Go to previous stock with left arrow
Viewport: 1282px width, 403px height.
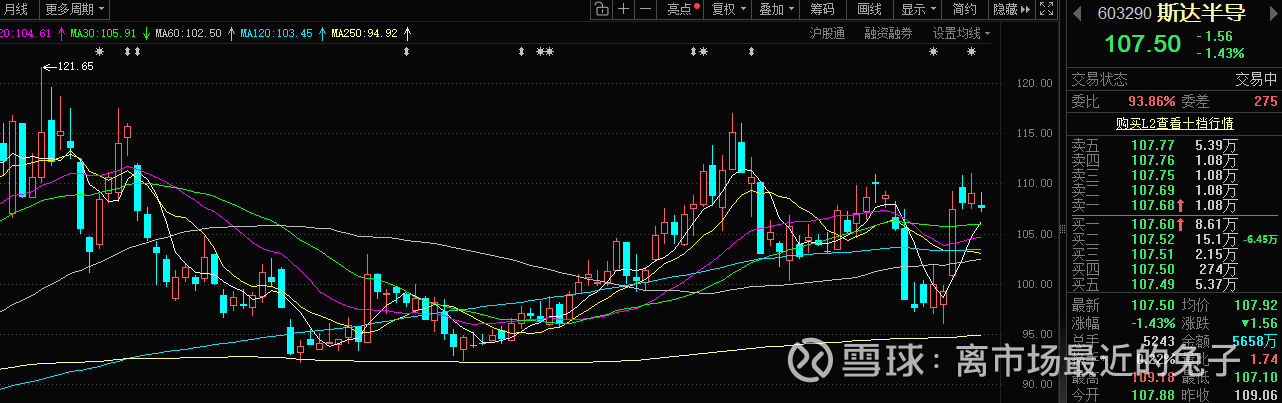(x=1075, y=13)
